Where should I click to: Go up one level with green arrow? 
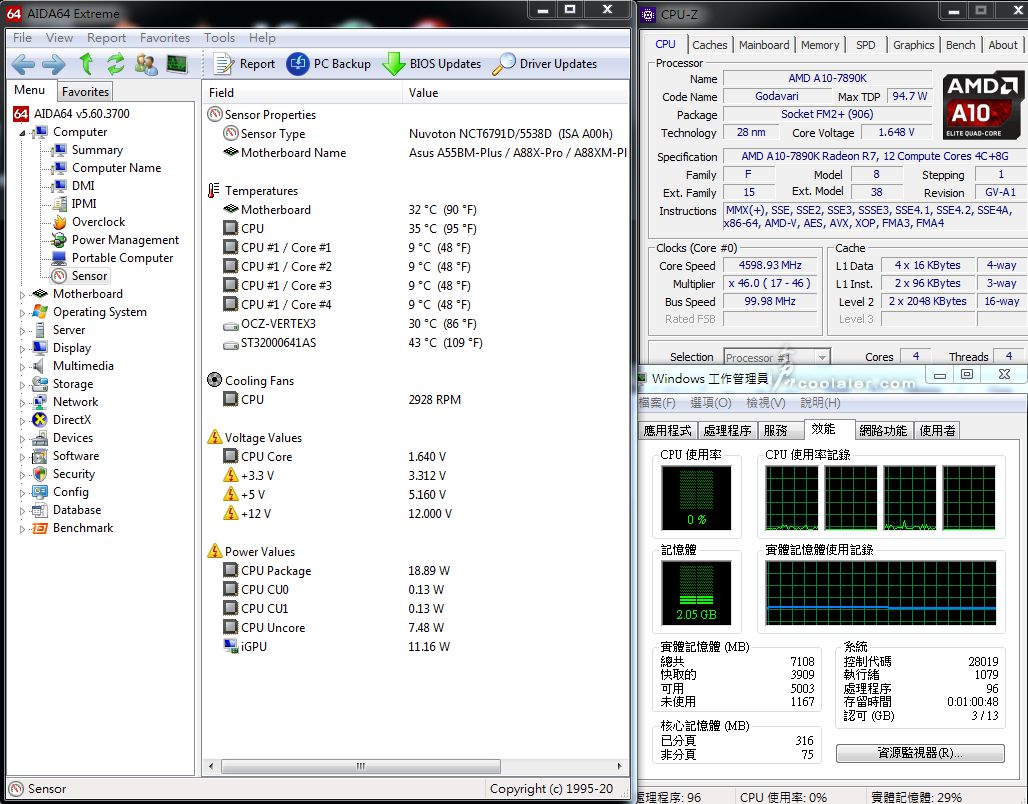(86, 64)
